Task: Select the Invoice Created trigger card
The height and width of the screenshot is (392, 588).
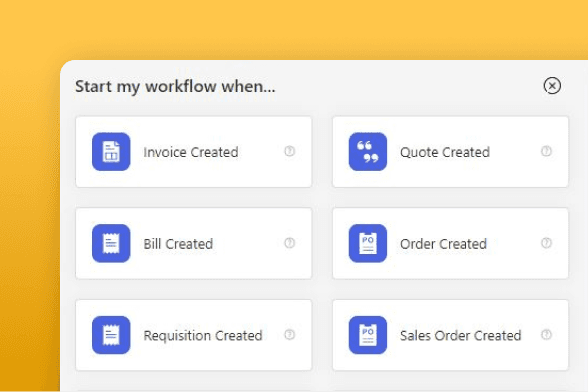Action: [x=194, y=152]
